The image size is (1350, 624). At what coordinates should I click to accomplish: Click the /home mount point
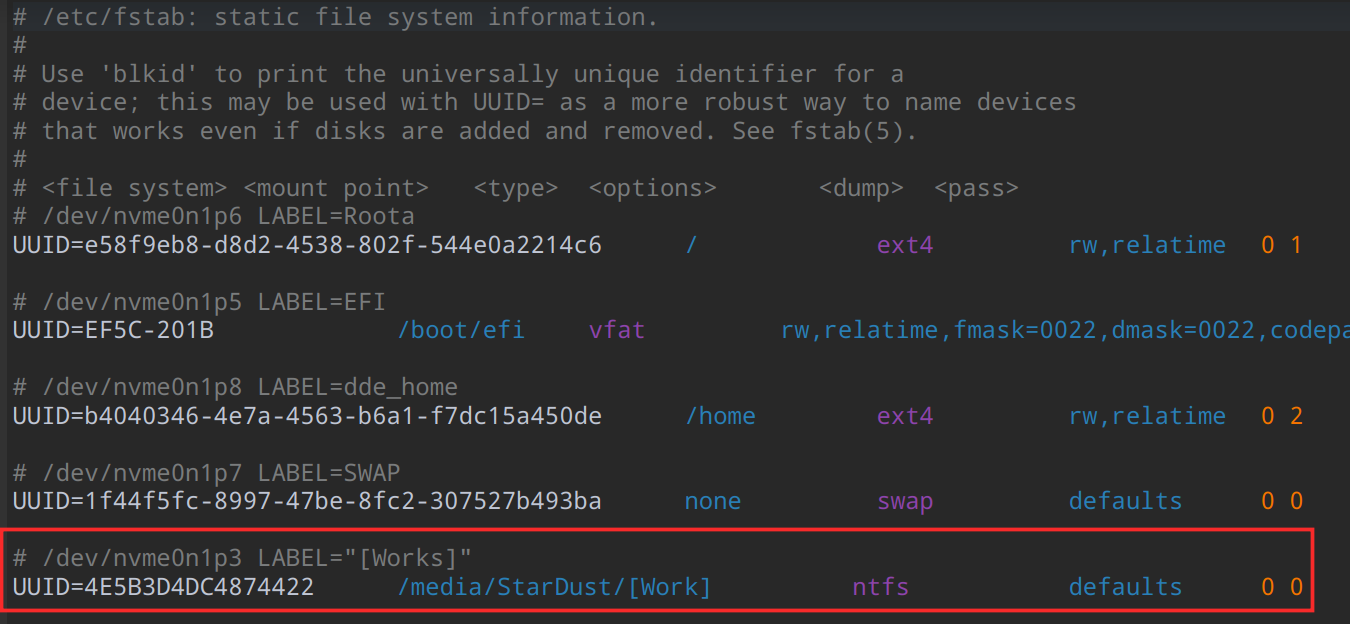(720, 416)
